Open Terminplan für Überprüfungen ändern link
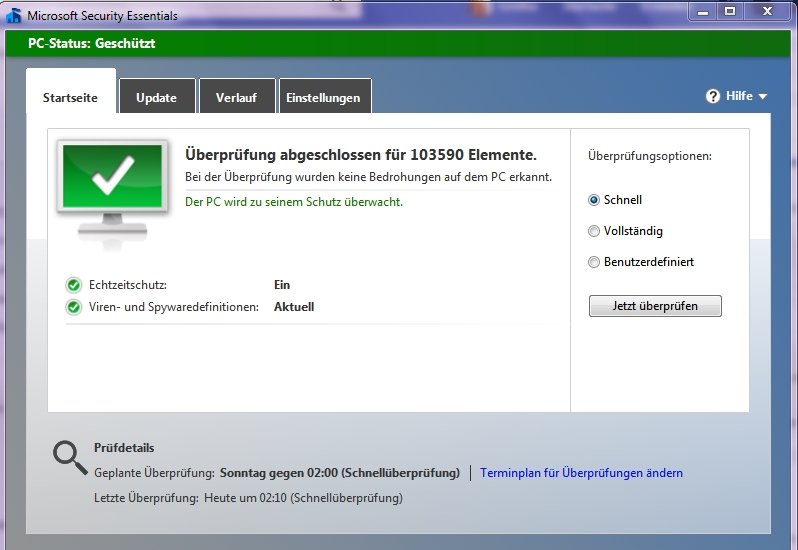Viewport: 798px width, 550px height. click(581, 473)
